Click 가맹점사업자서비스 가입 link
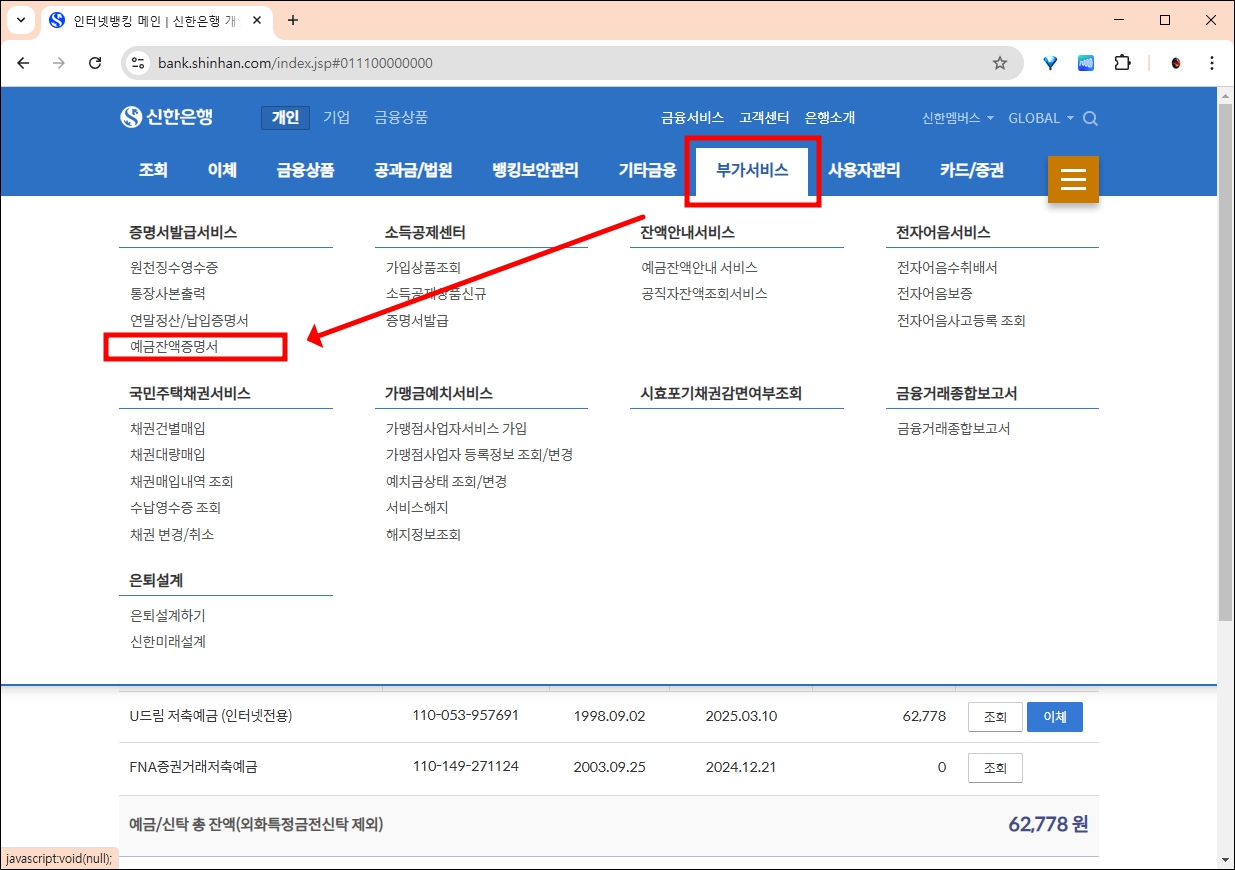1235x870 pixels. click(456, 428)
